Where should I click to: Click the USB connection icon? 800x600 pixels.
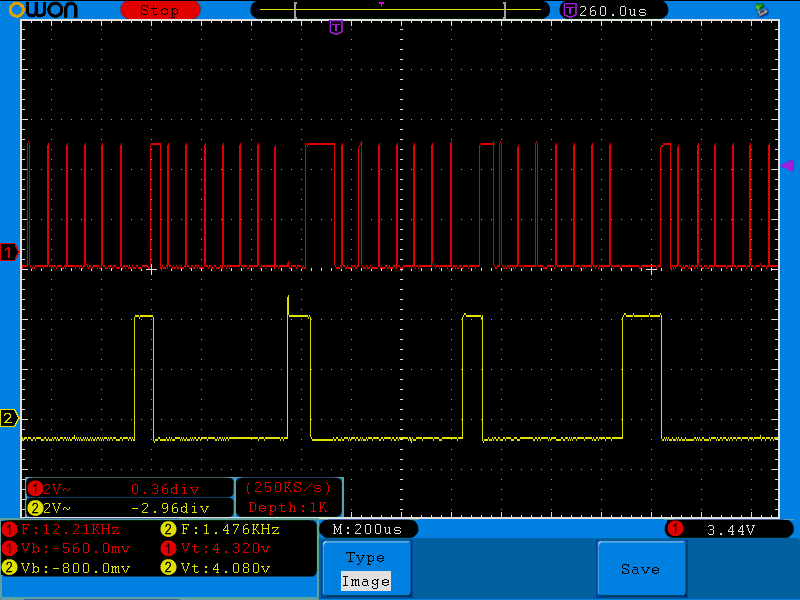click(x=762, y=10)
